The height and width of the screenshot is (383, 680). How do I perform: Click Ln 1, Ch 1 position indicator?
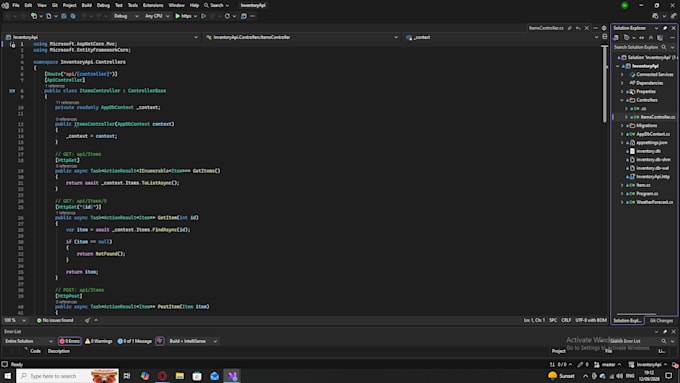coord(534,321)
